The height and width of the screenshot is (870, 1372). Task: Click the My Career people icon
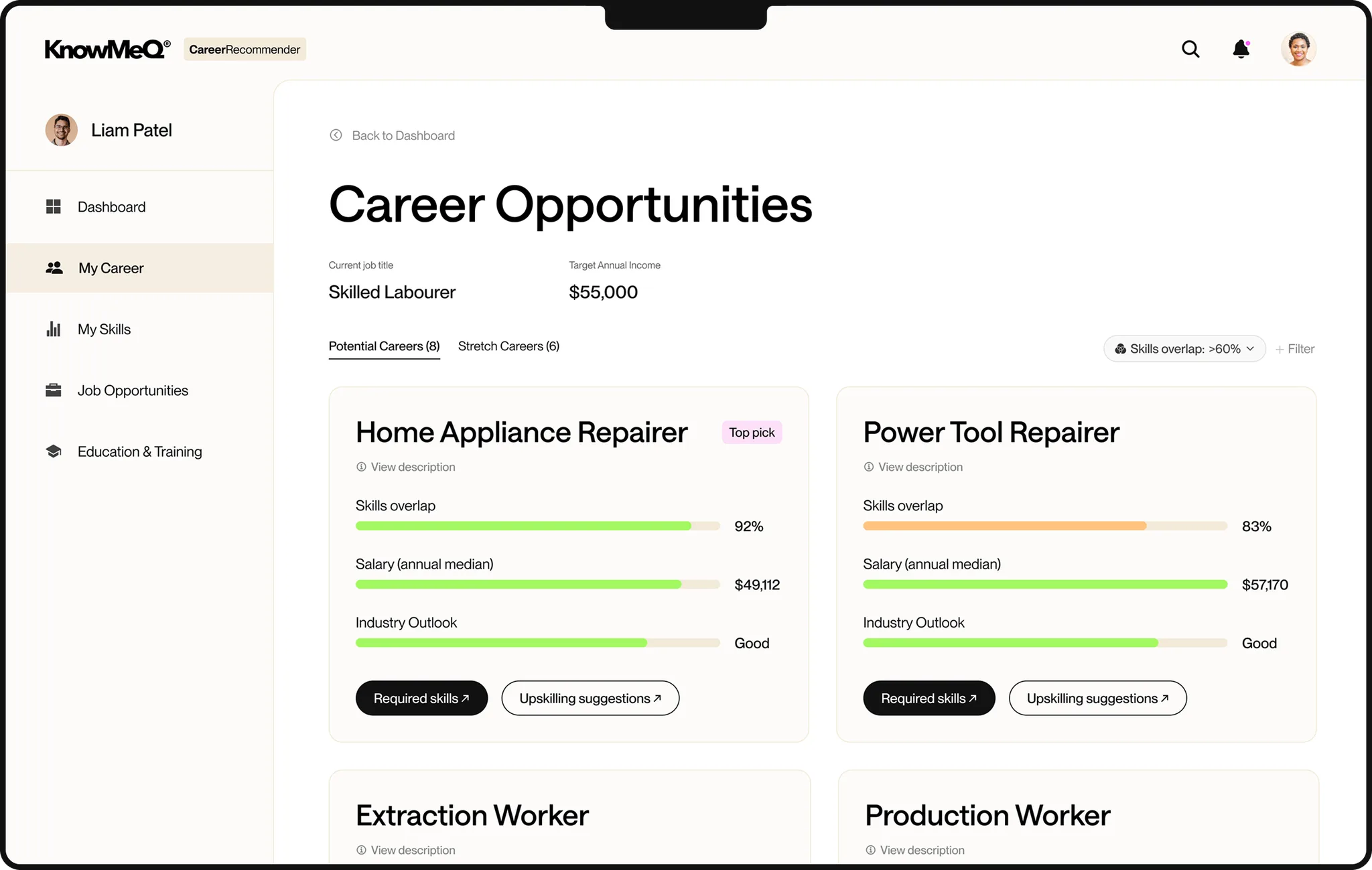pyautogui.click(x=54, y=268)
